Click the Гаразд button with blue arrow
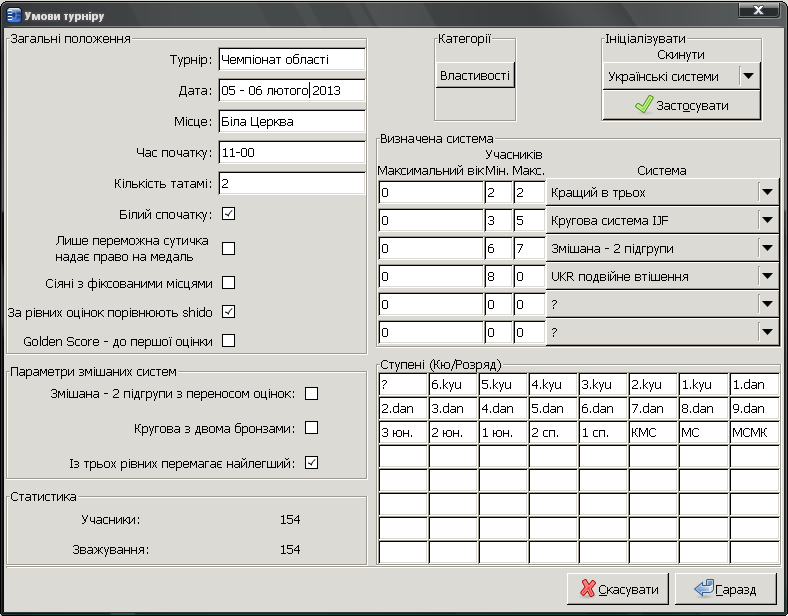This screenshot has width=788, height=616. coord(725,589)
